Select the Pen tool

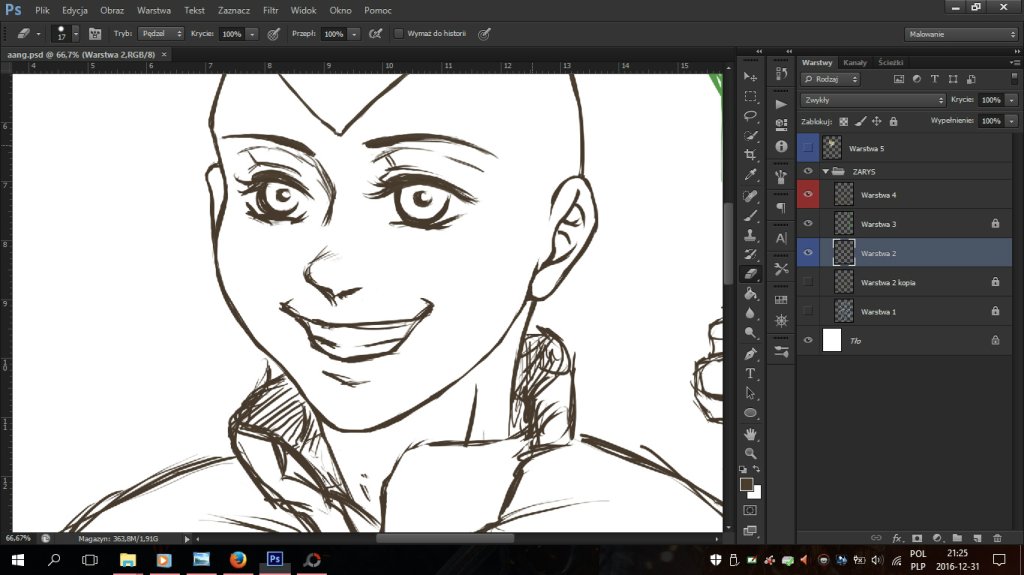coord(750,354)
